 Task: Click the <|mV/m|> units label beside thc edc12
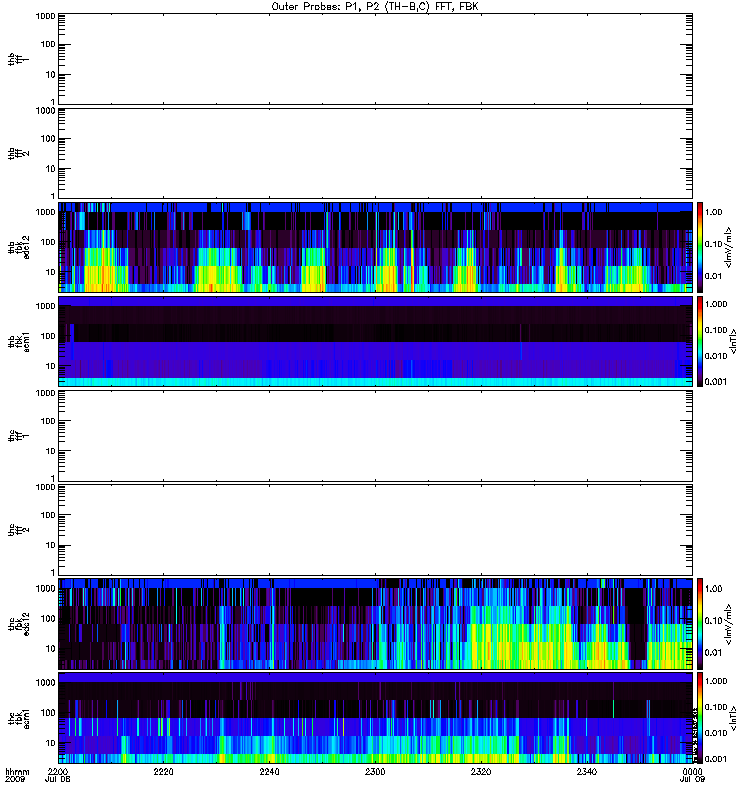[729, 624]
